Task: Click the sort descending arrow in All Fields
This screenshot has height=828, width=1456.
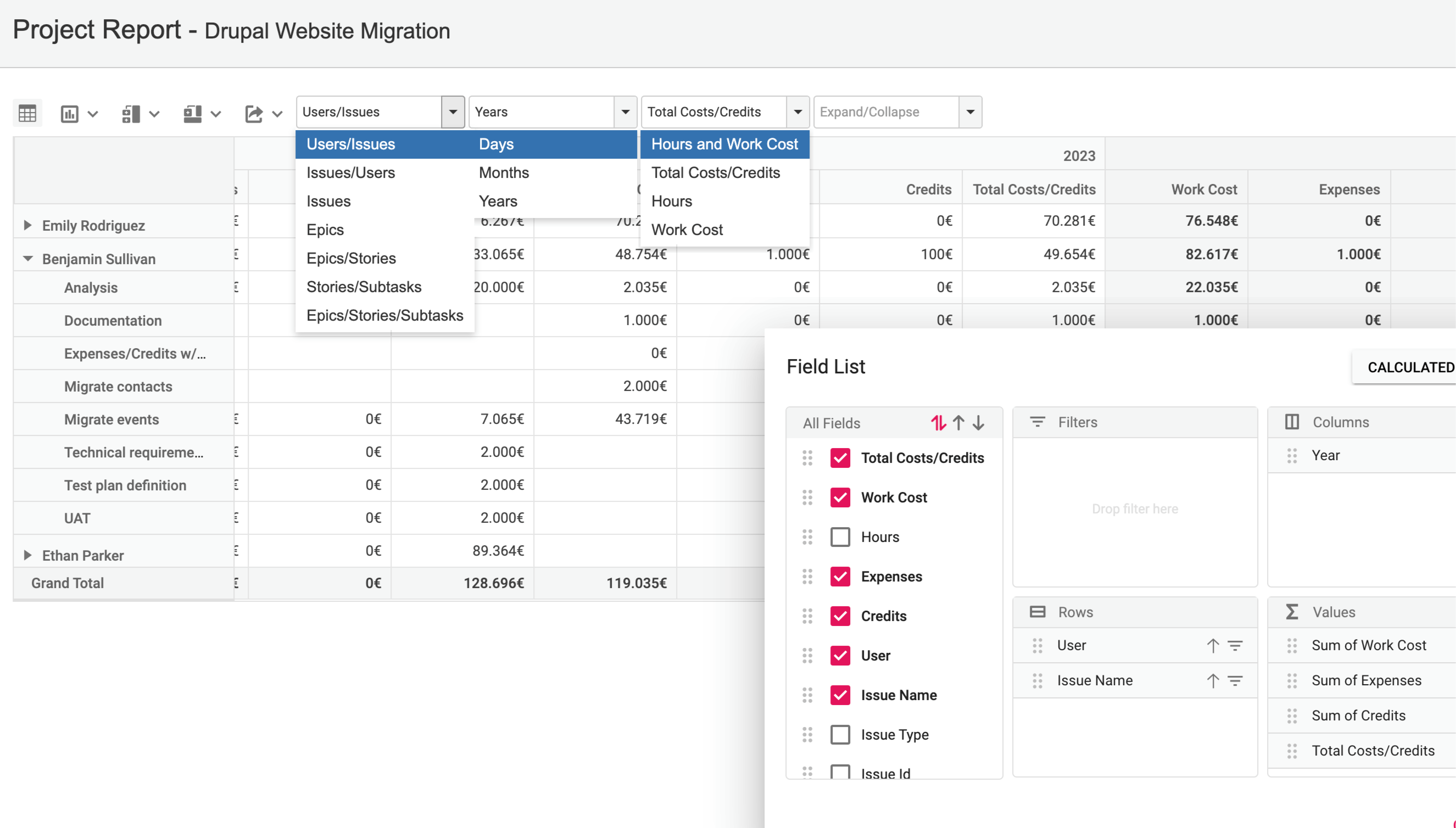Action: pyautogui.click(x=978, y=423)
